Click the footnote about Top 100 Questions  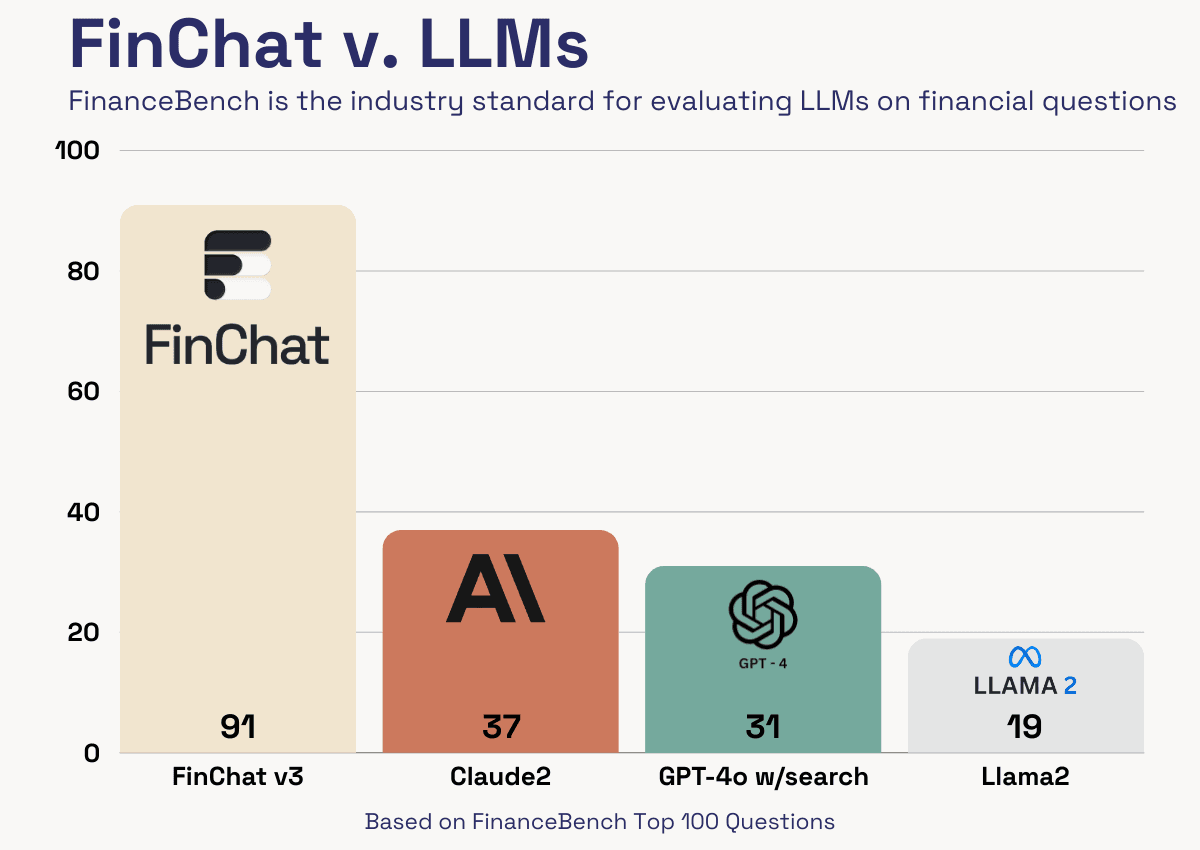pyautogui.click(x=600, y=822)
